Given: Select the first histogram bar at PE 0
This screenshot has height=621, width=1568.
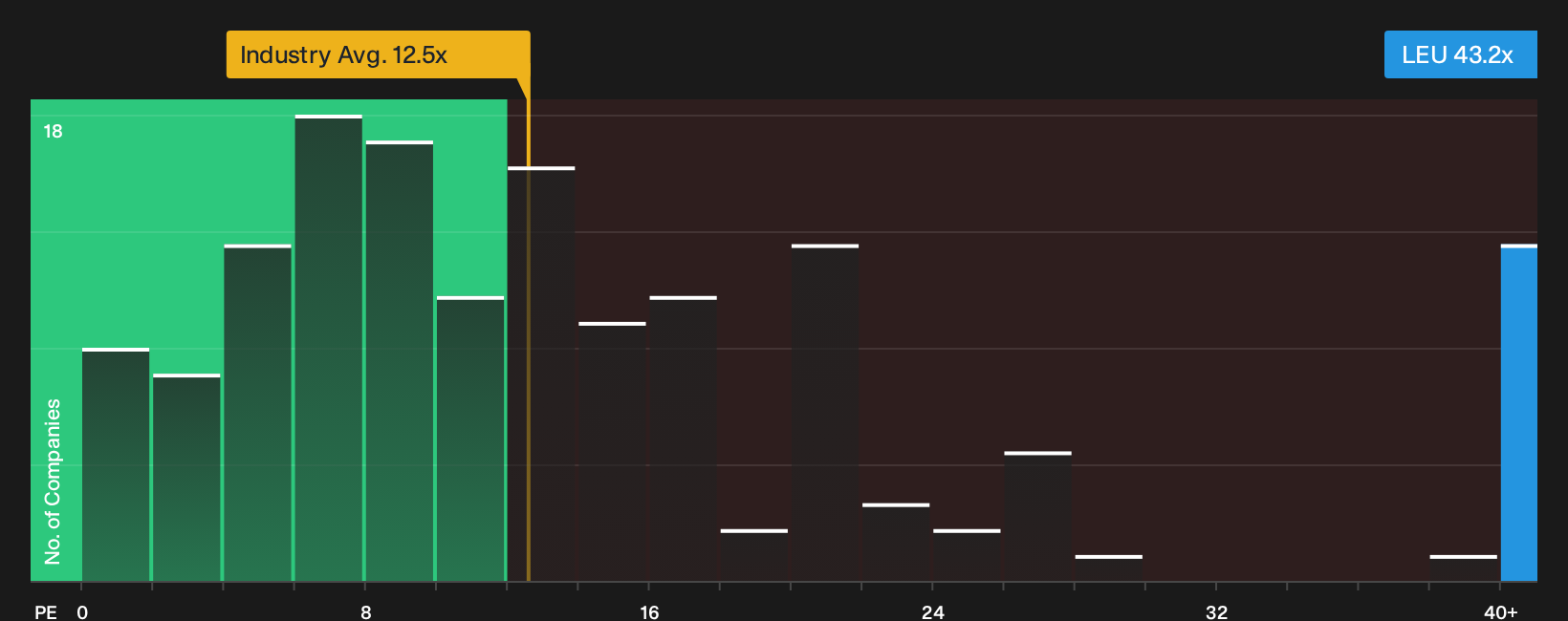Looking at the screenshot, I should (x=116, y=464).
